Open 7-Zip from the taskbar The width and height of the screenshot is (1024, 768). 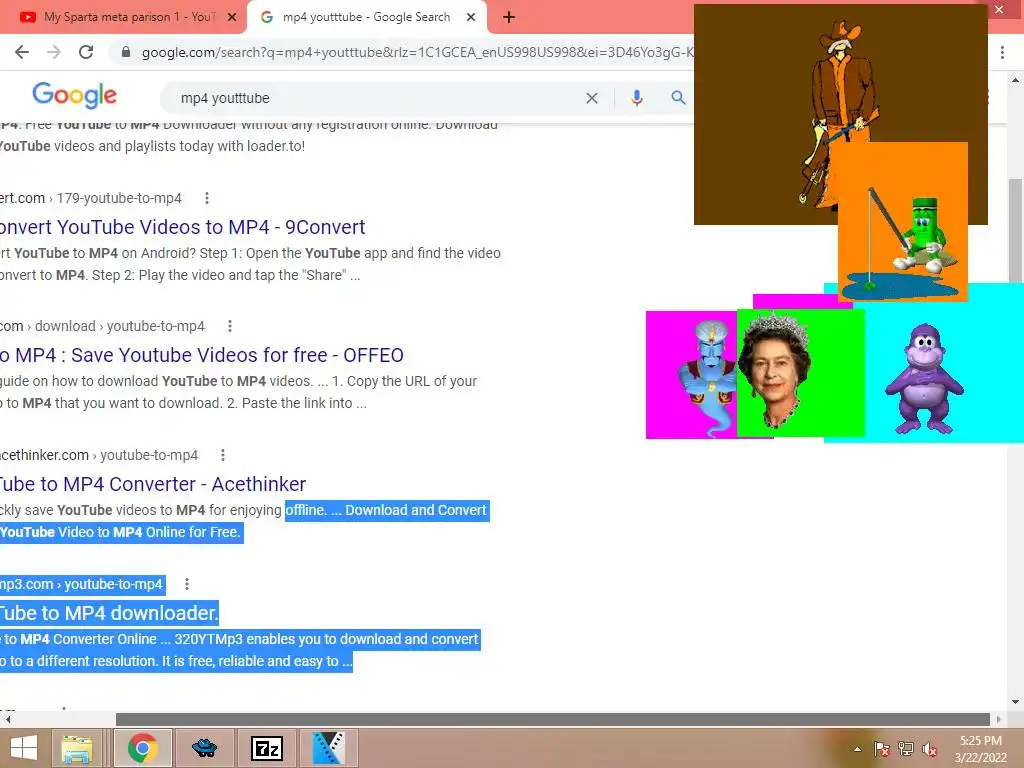click(267, 748)
